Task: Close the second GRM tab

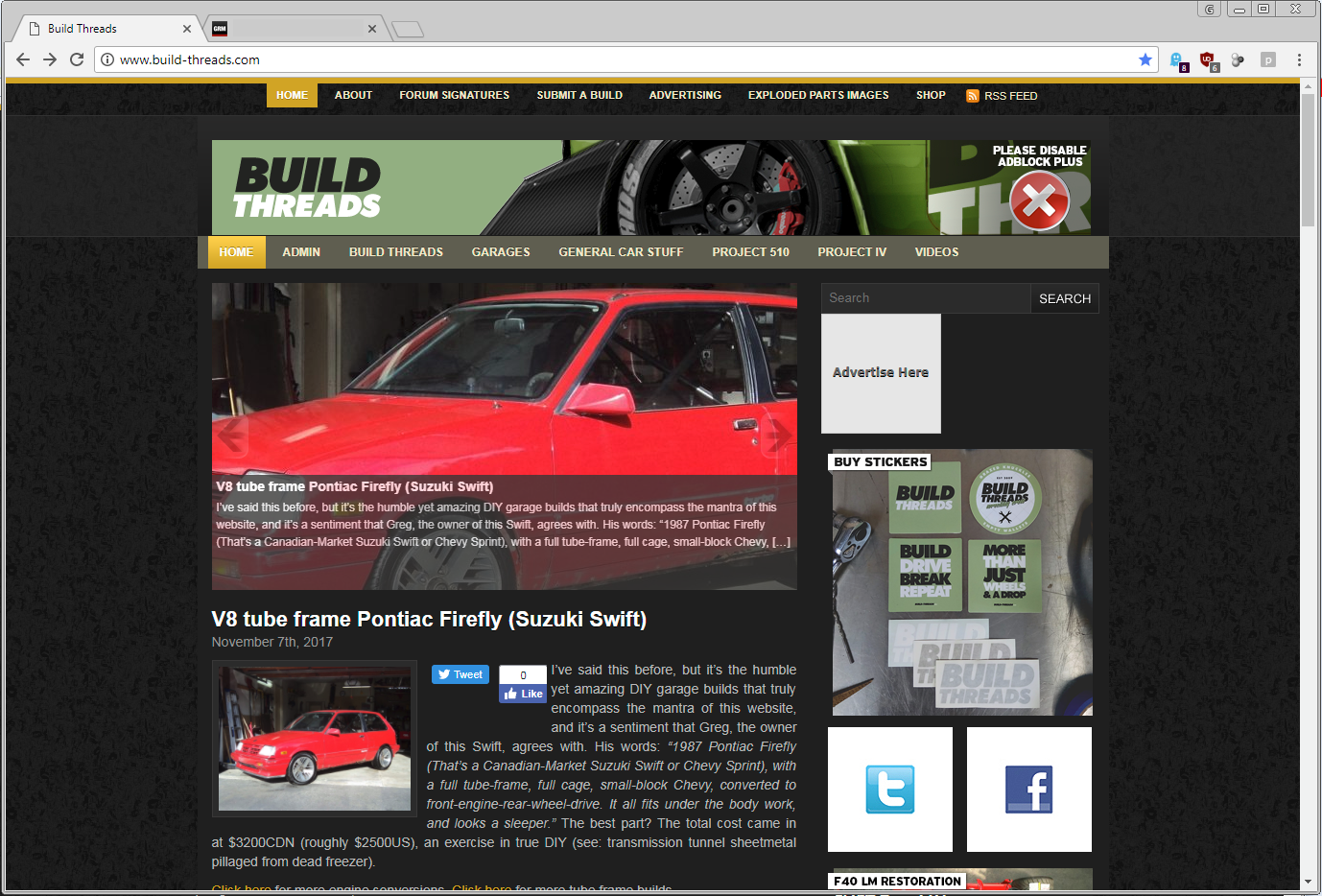Action: [371, 29]
